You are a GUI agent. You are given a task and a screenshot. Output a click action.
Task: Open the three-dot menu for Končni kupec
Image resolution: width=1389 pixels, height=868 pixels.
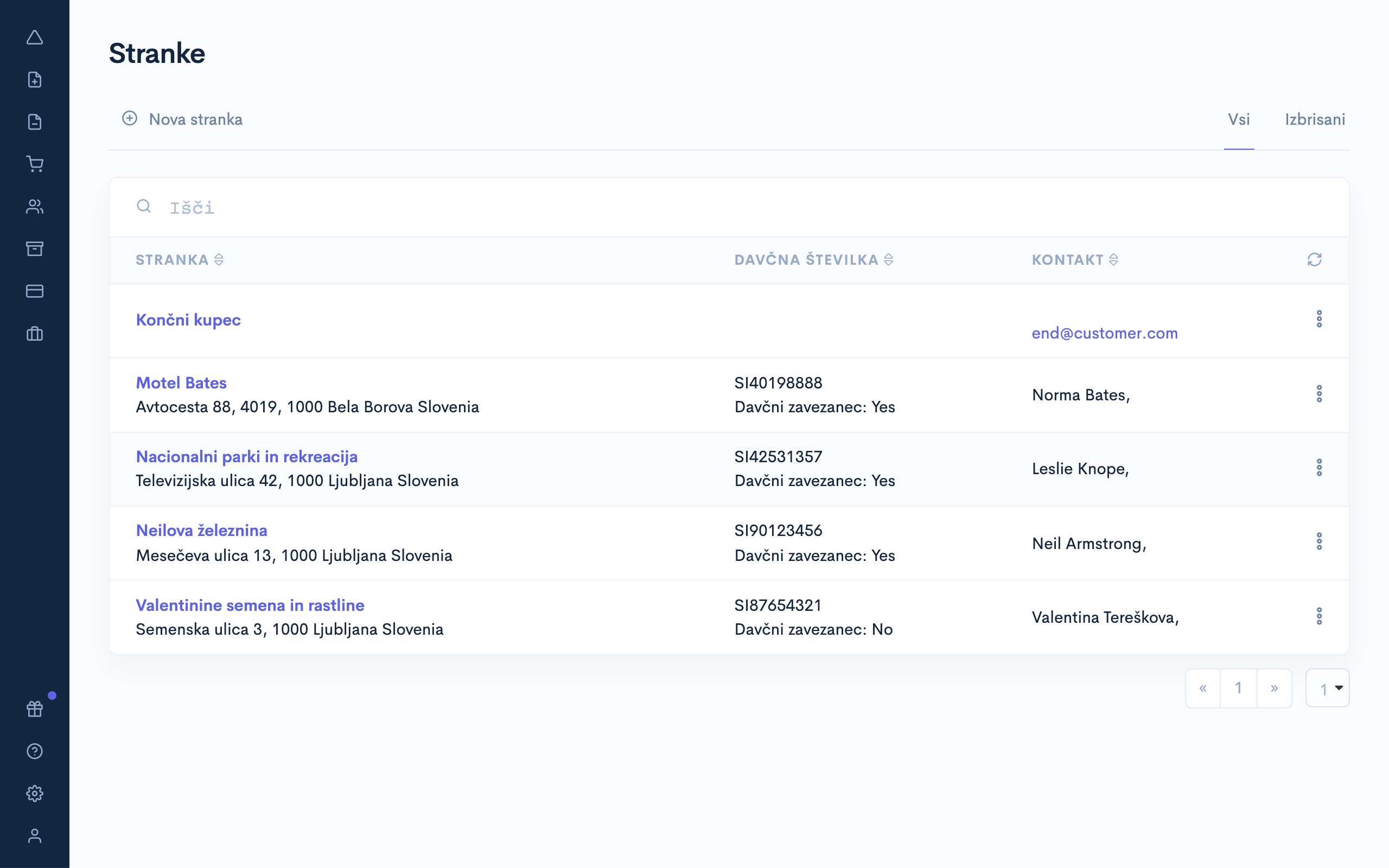coord(1321,319)
